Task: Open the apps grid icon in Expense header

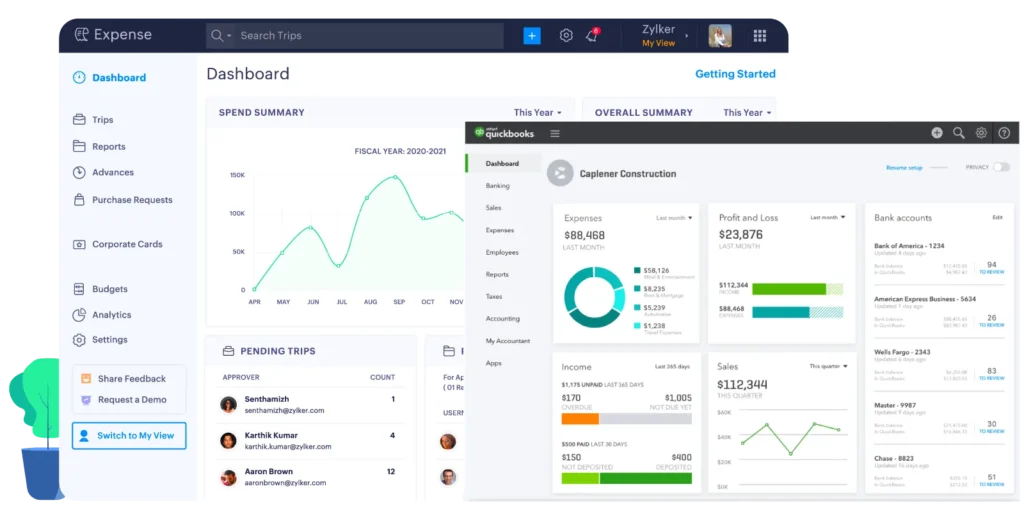Action: coord(760,36)
